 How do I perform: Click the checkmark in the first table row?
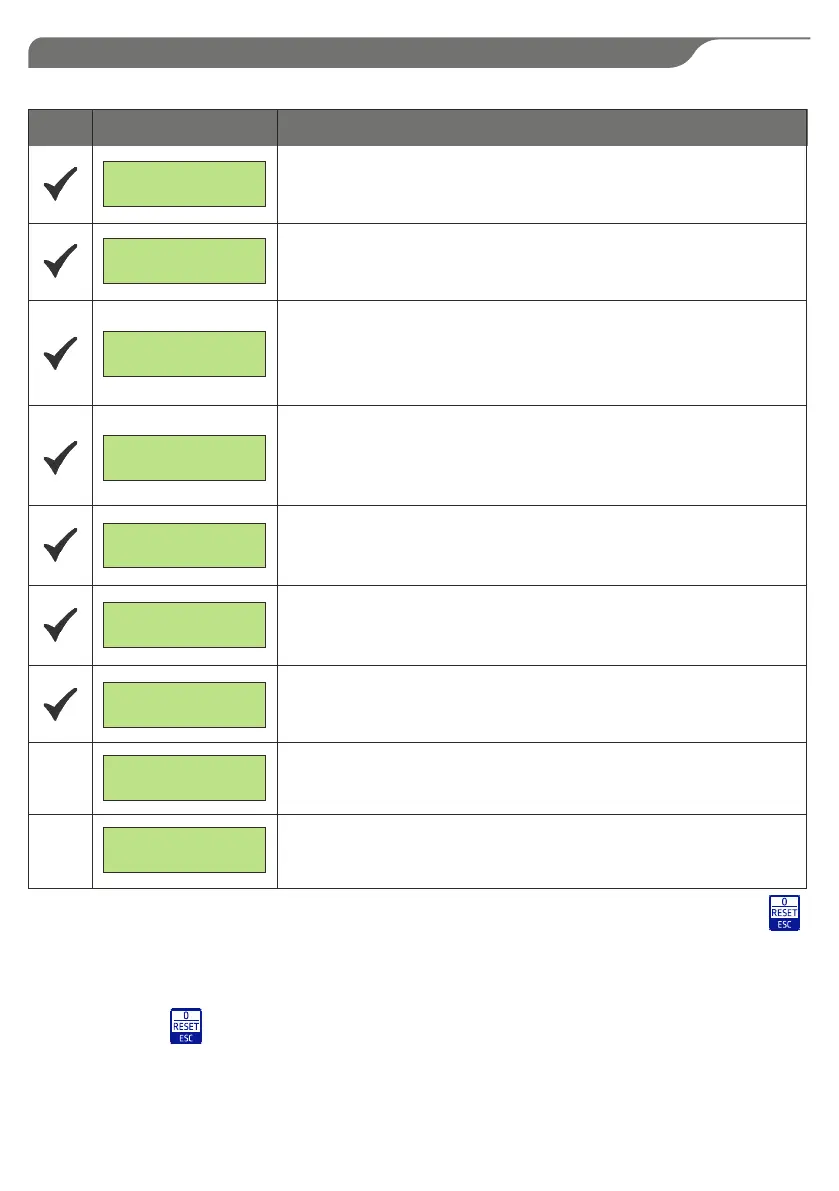pyautogui.click(x=61, y=184)
